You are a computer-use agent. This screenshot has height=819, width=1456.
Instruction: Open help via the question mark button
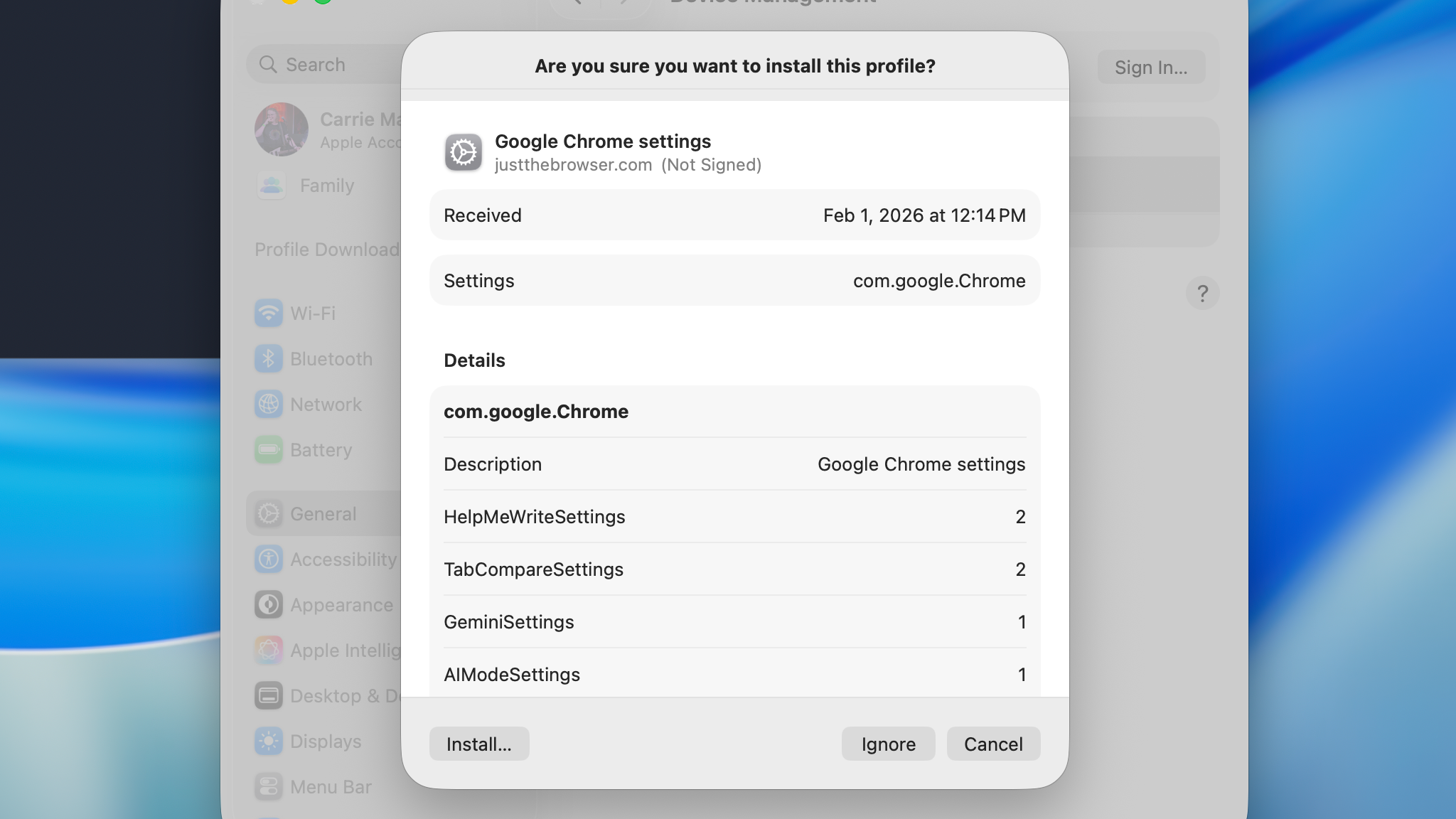click(x=1202, y=293)
